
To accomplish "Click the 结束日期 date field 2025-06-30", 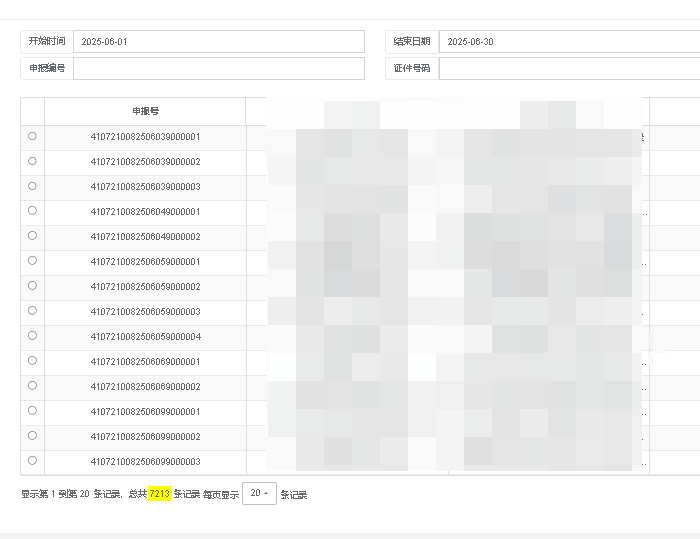I will pyautogui.click(x=570, y=42).
